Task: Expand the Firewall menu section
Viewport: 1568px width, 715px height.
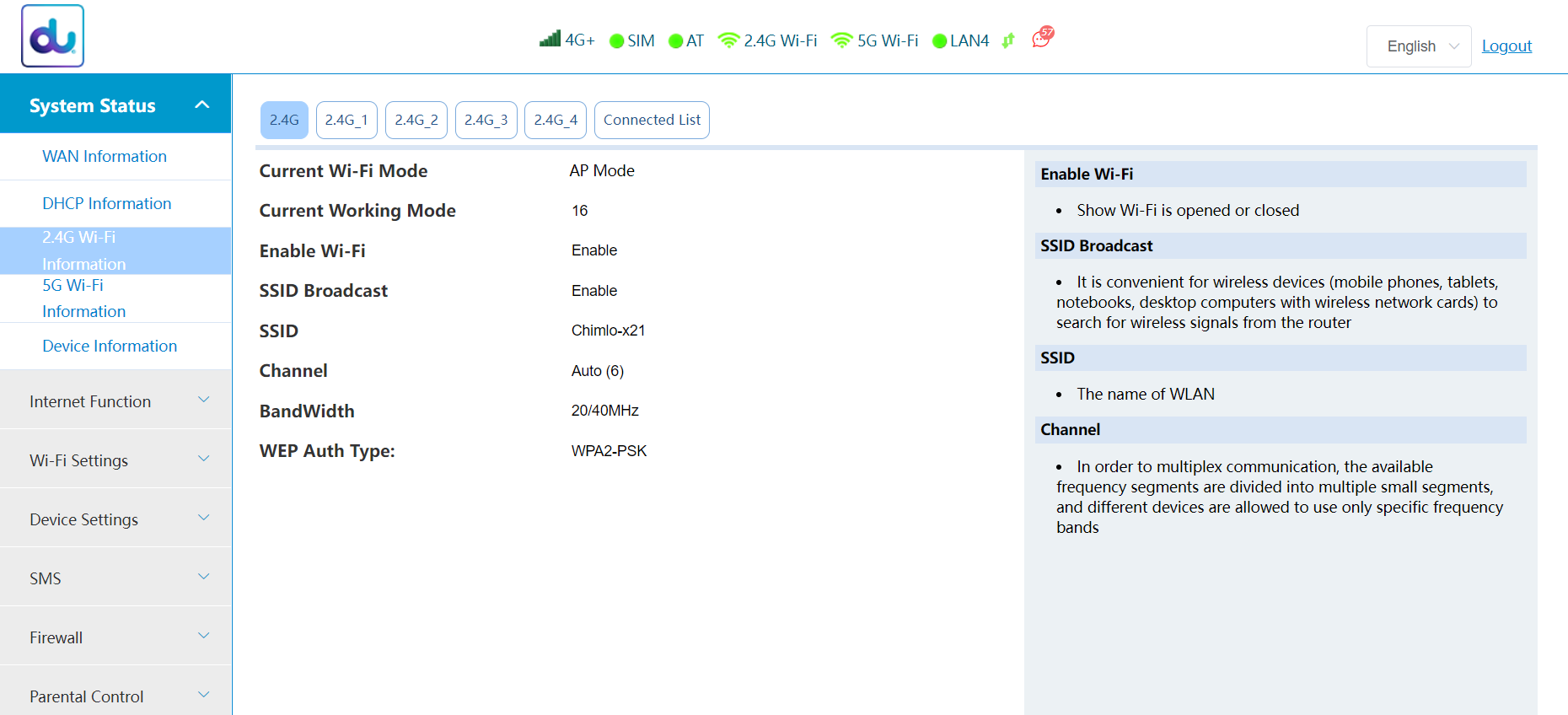Action: pyautogui.click(x=116, y=637)
